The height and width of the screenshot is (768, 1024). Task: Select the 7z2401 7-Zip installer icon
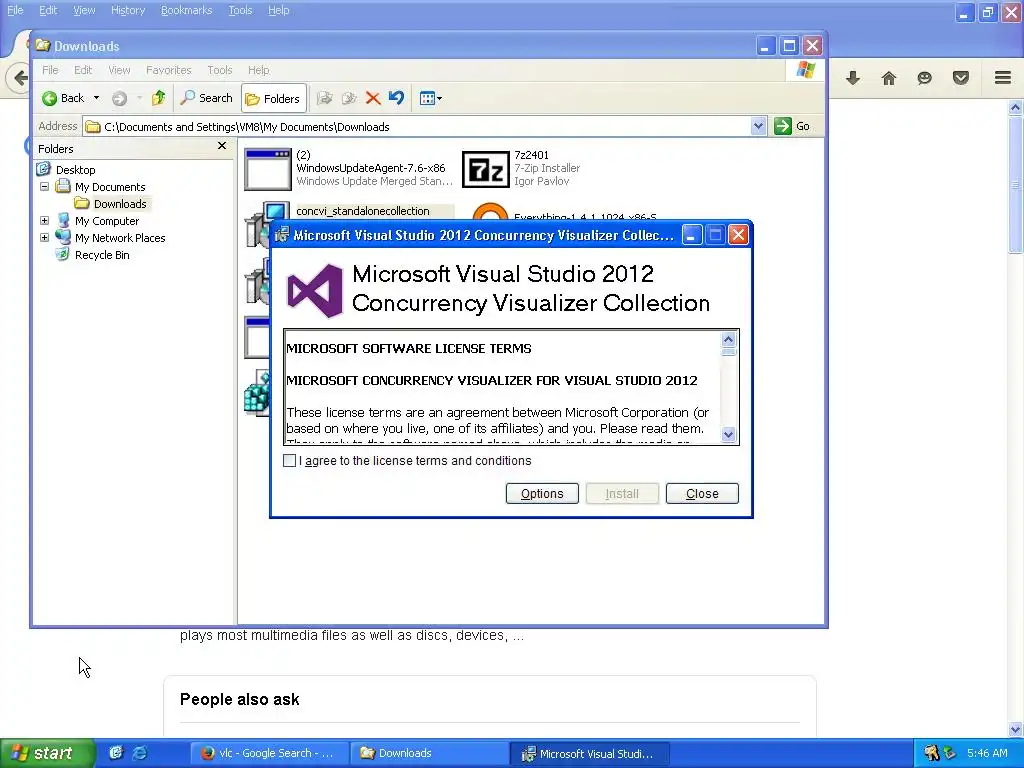485,169
